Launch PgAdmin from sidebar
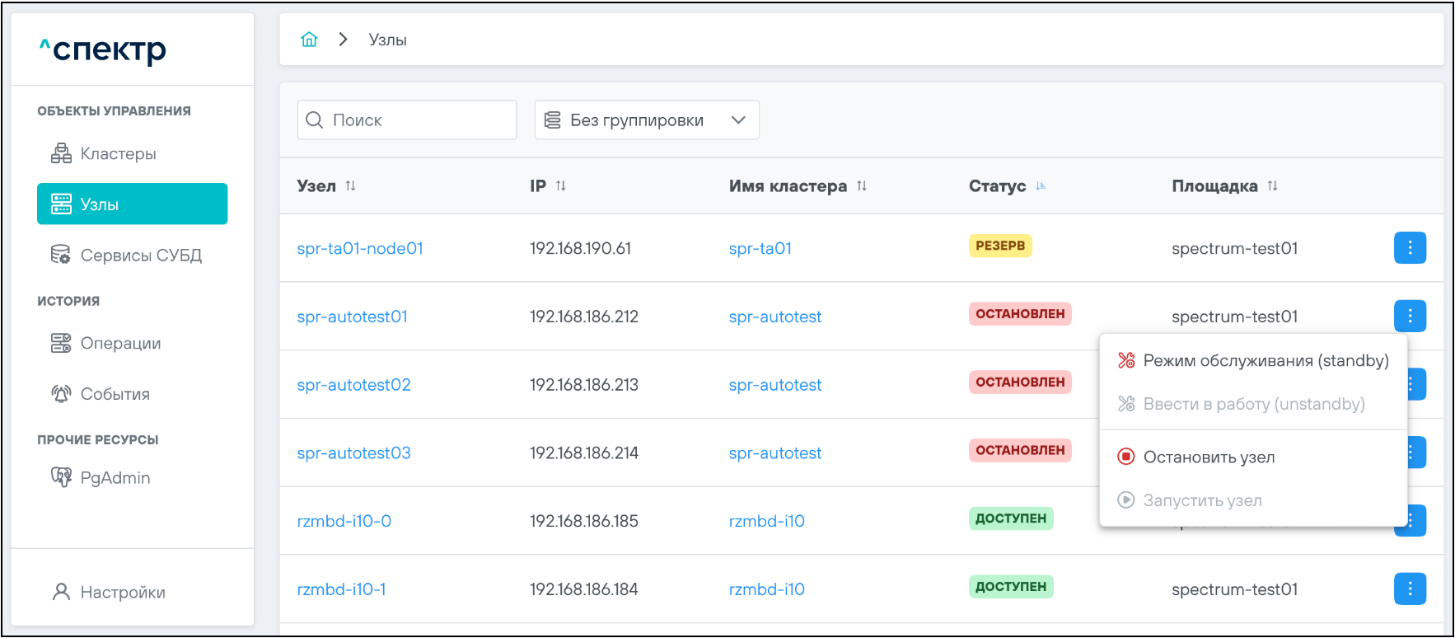 click(x=114, y=478)
